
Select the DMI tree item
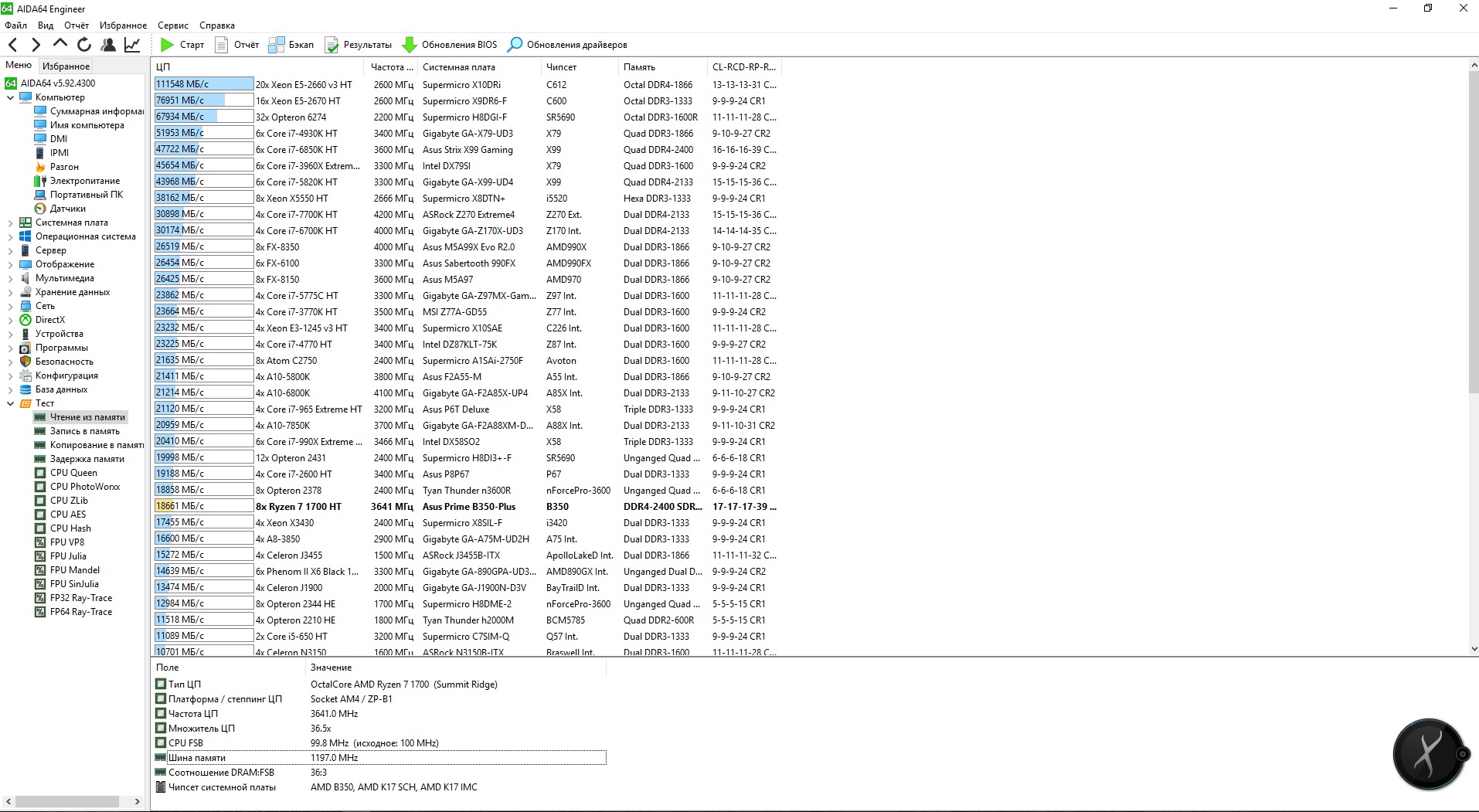pyautogui.click(x=51, y=139)
